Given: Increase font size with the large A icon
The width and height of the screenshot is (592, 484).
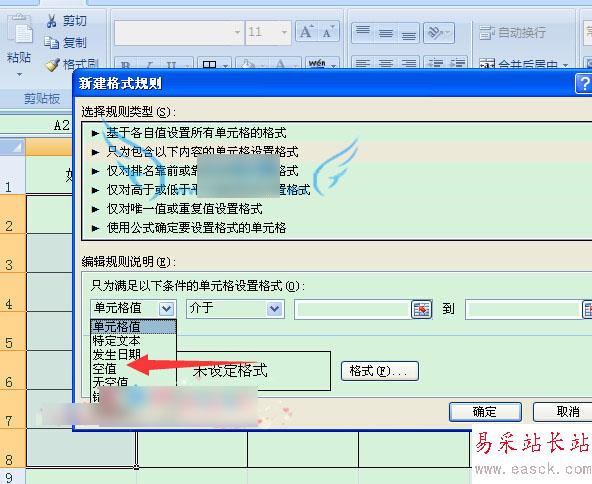Looking at the screenshot, I should [306, 32].
